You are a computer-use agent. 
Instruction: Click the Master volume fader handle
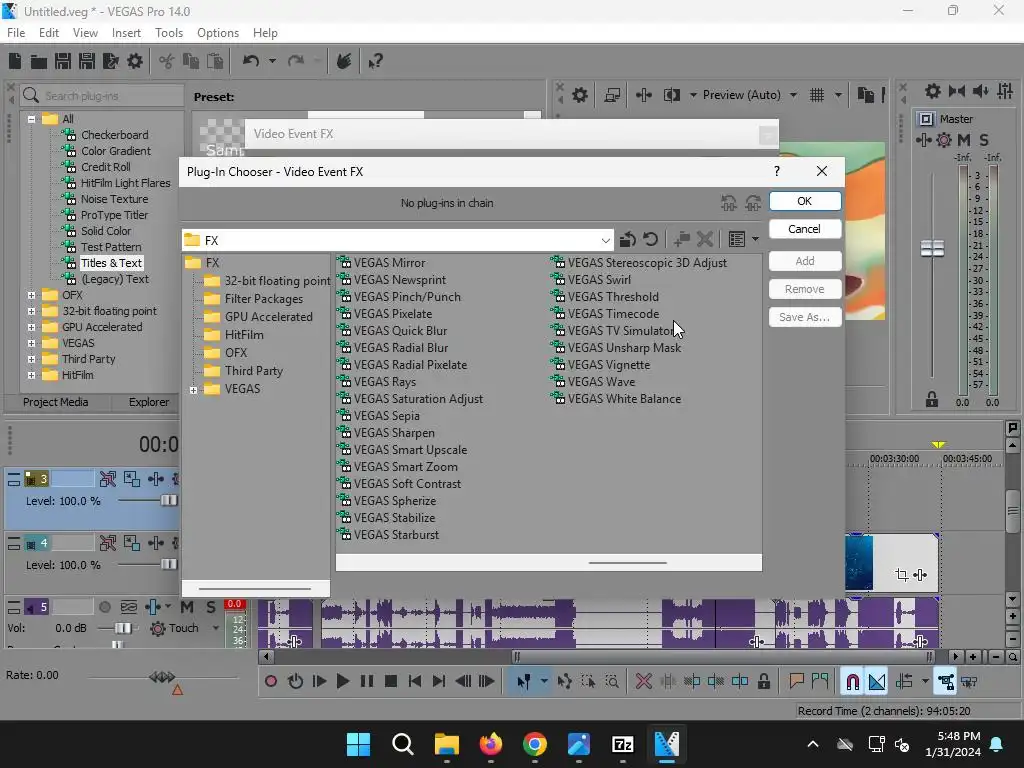pos(932,248)
